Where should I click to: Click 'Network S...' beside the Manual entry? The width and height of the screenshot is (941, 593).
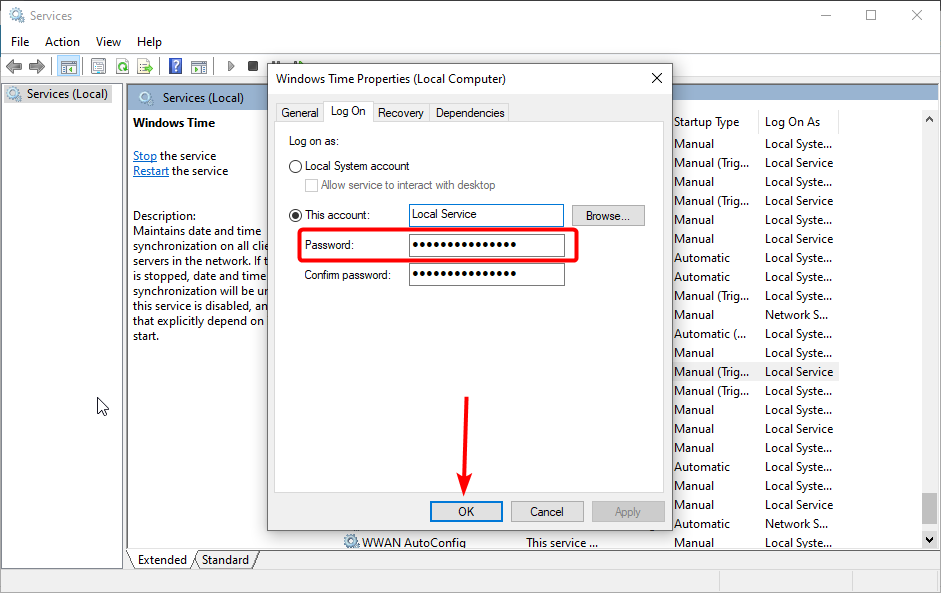(x=796, y=315)
